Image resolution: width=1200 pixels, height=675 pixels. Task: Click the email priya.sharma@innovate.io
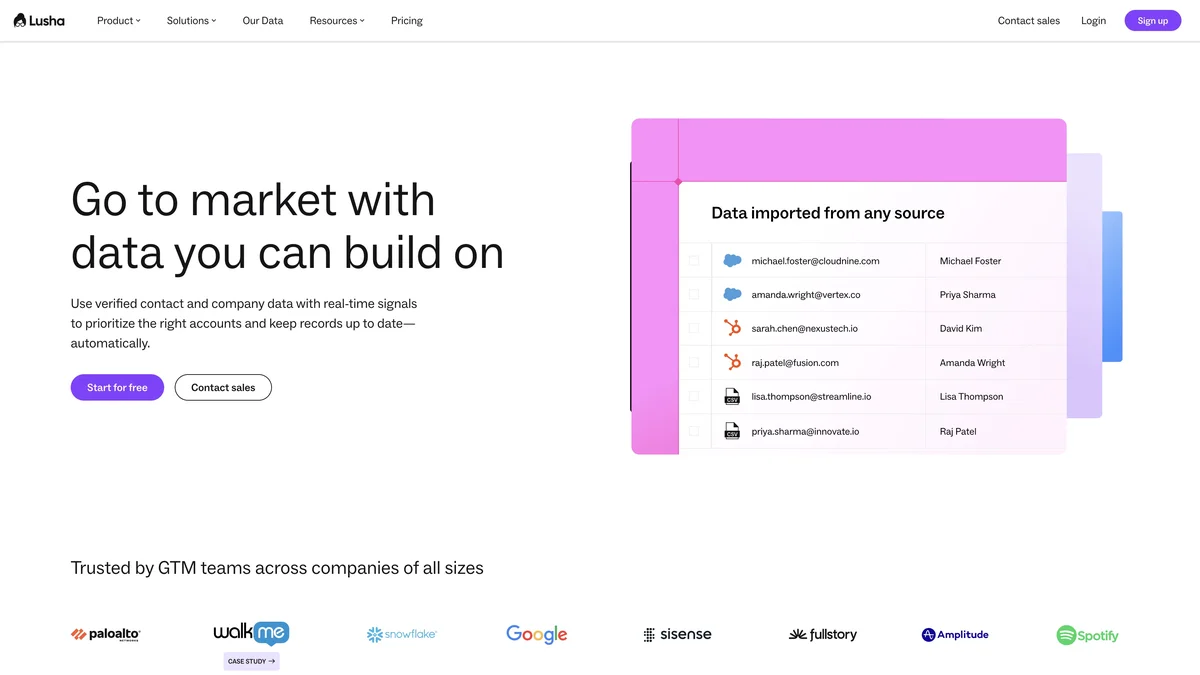click(805, 431)
